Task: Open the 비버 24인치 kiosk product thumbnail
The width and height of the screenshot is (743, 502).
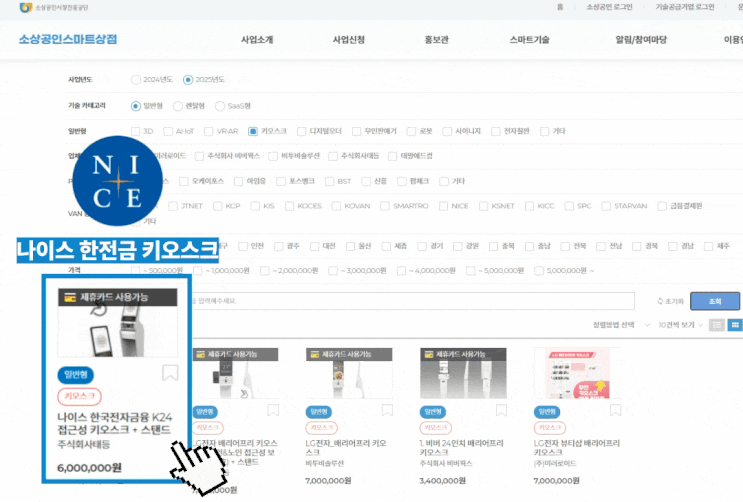Action: [463, 374]
